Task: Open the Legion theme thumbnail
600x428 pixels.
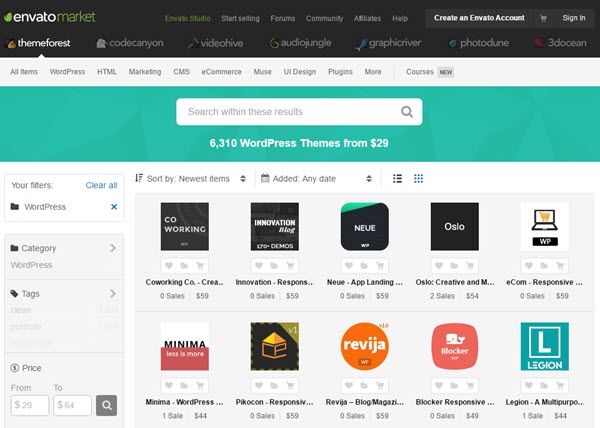Action: [x=545, y=346]
